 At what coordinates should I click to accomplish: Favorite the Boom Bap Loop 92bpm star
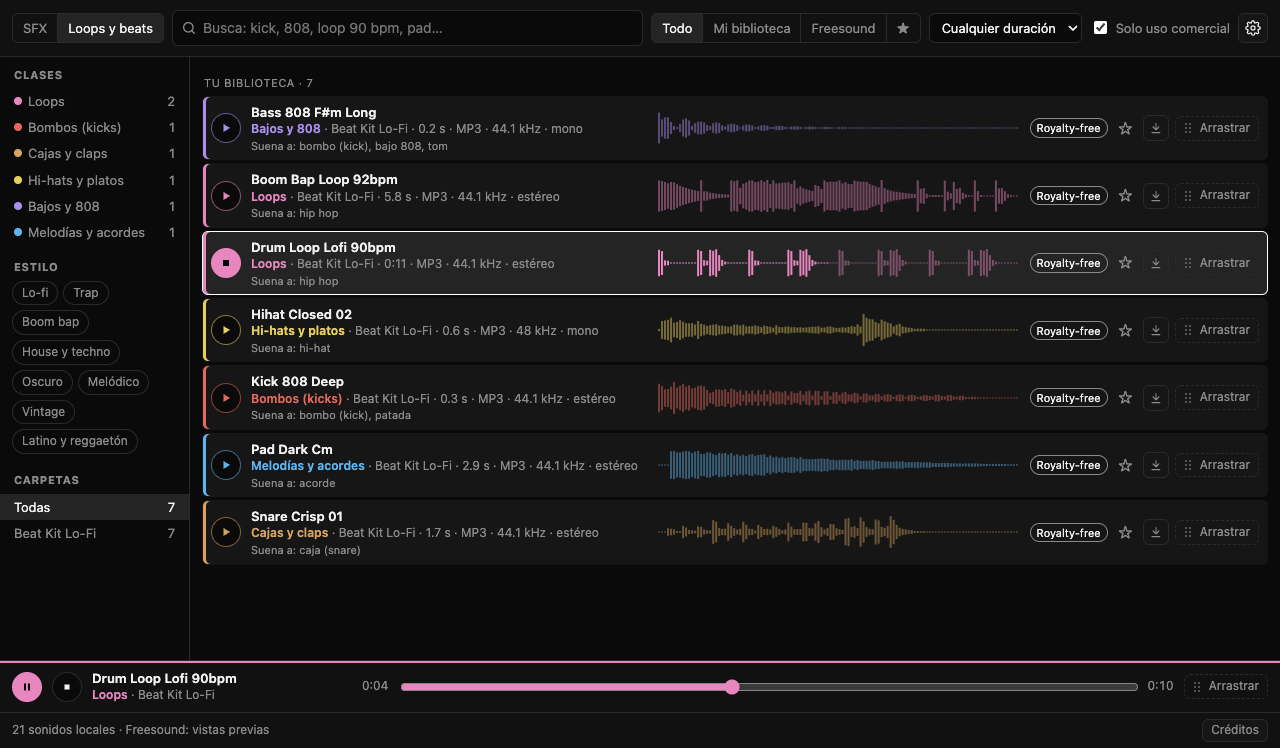pos(1125,196)
